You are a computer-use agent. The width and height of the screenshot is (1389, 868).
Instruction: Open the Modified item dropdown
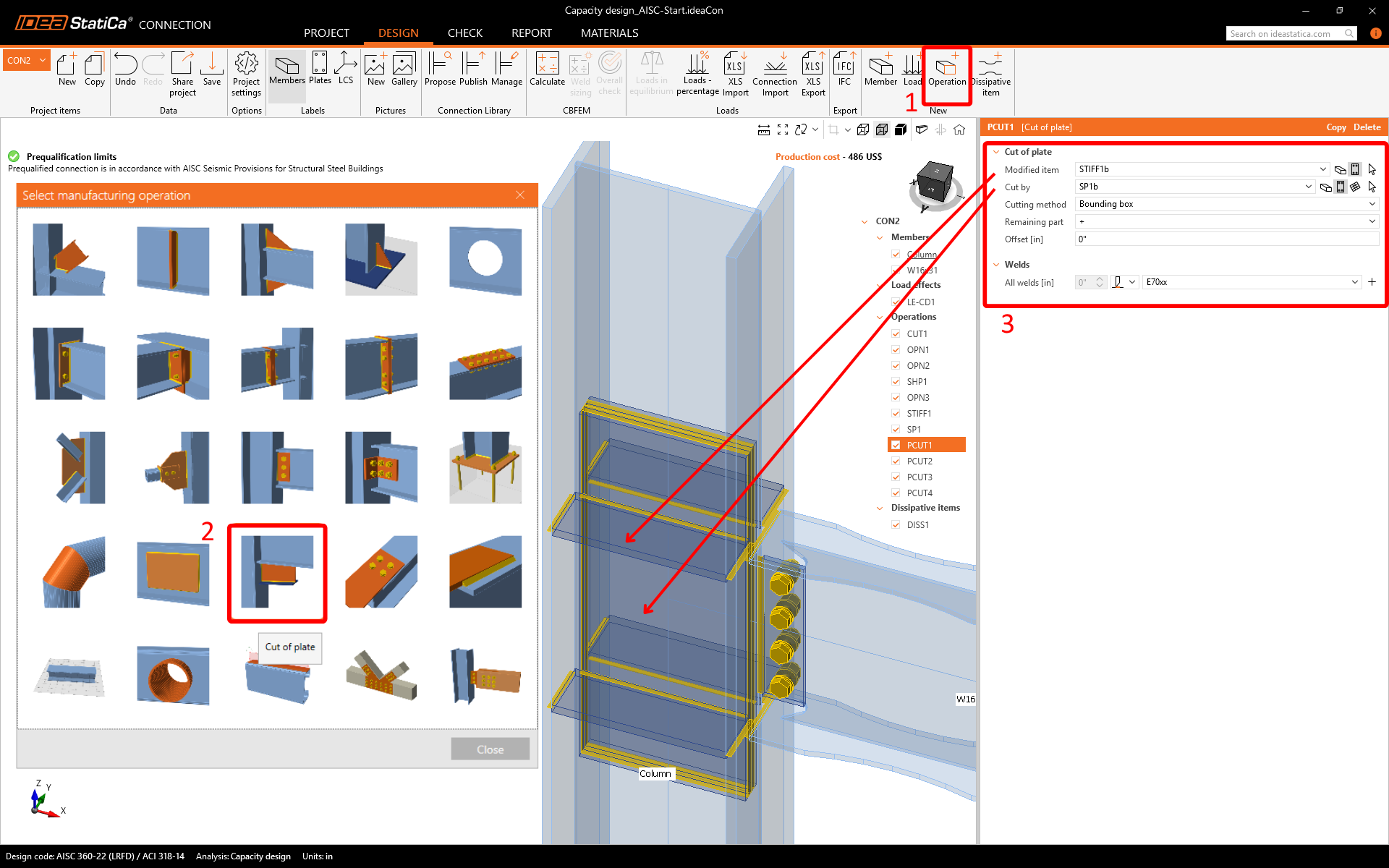point(1322,169)
